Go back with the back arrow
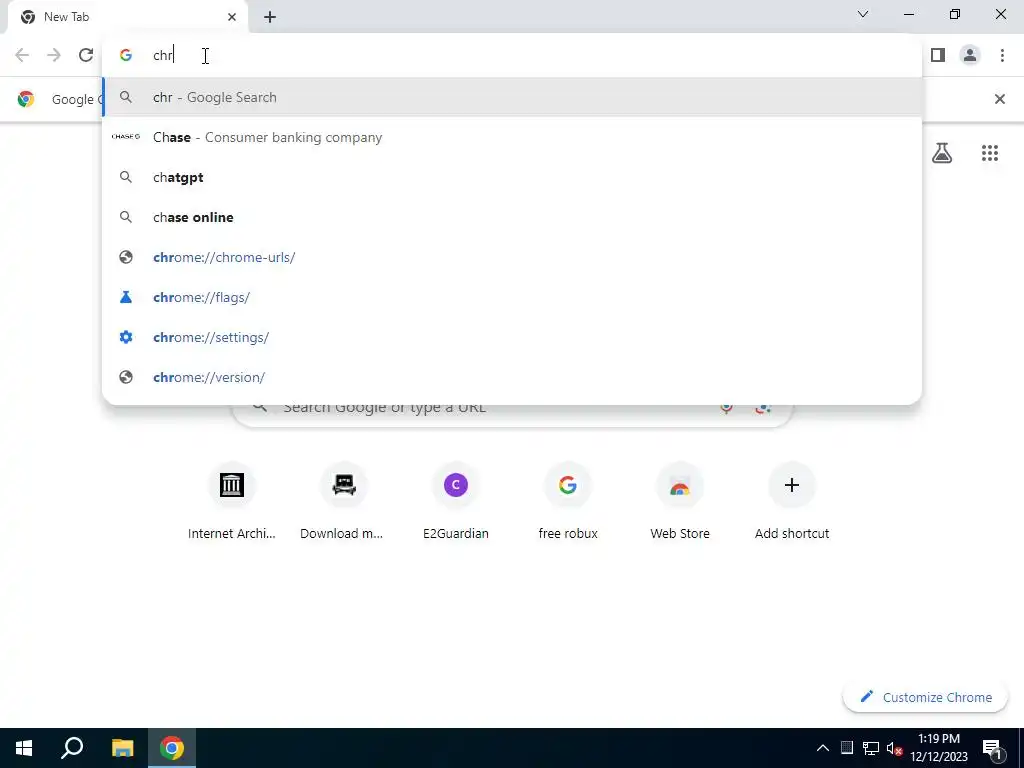Screen dimensions: 1024x768 22,56
